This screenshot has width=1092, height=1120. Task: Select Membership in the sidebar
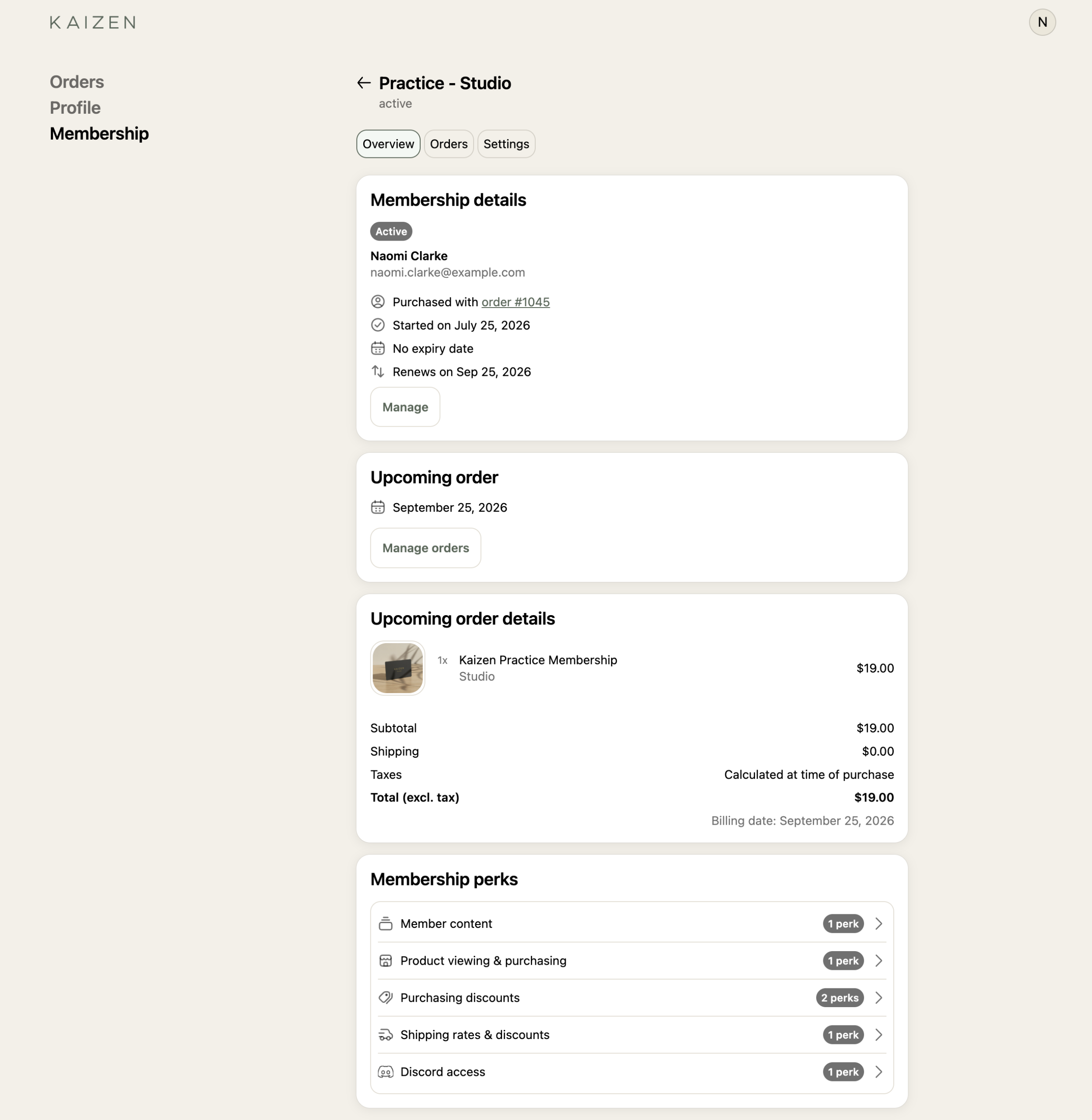tap(99, 133)
